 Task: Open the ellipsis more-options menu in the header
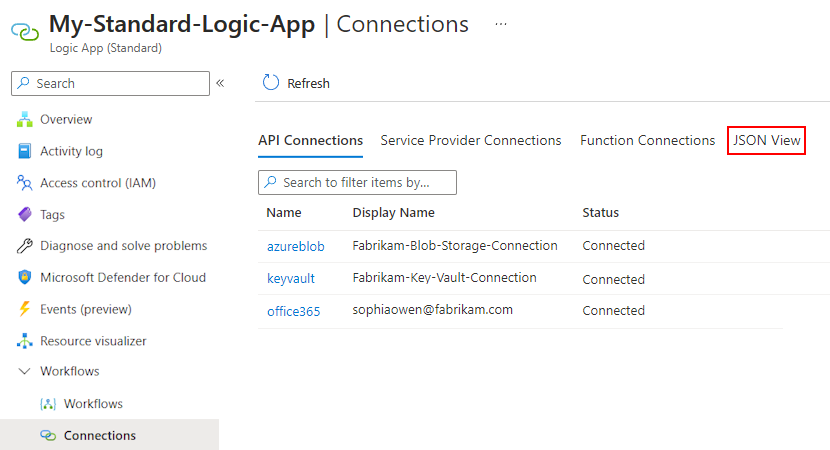pyautogui.click(x=501, y=24)
